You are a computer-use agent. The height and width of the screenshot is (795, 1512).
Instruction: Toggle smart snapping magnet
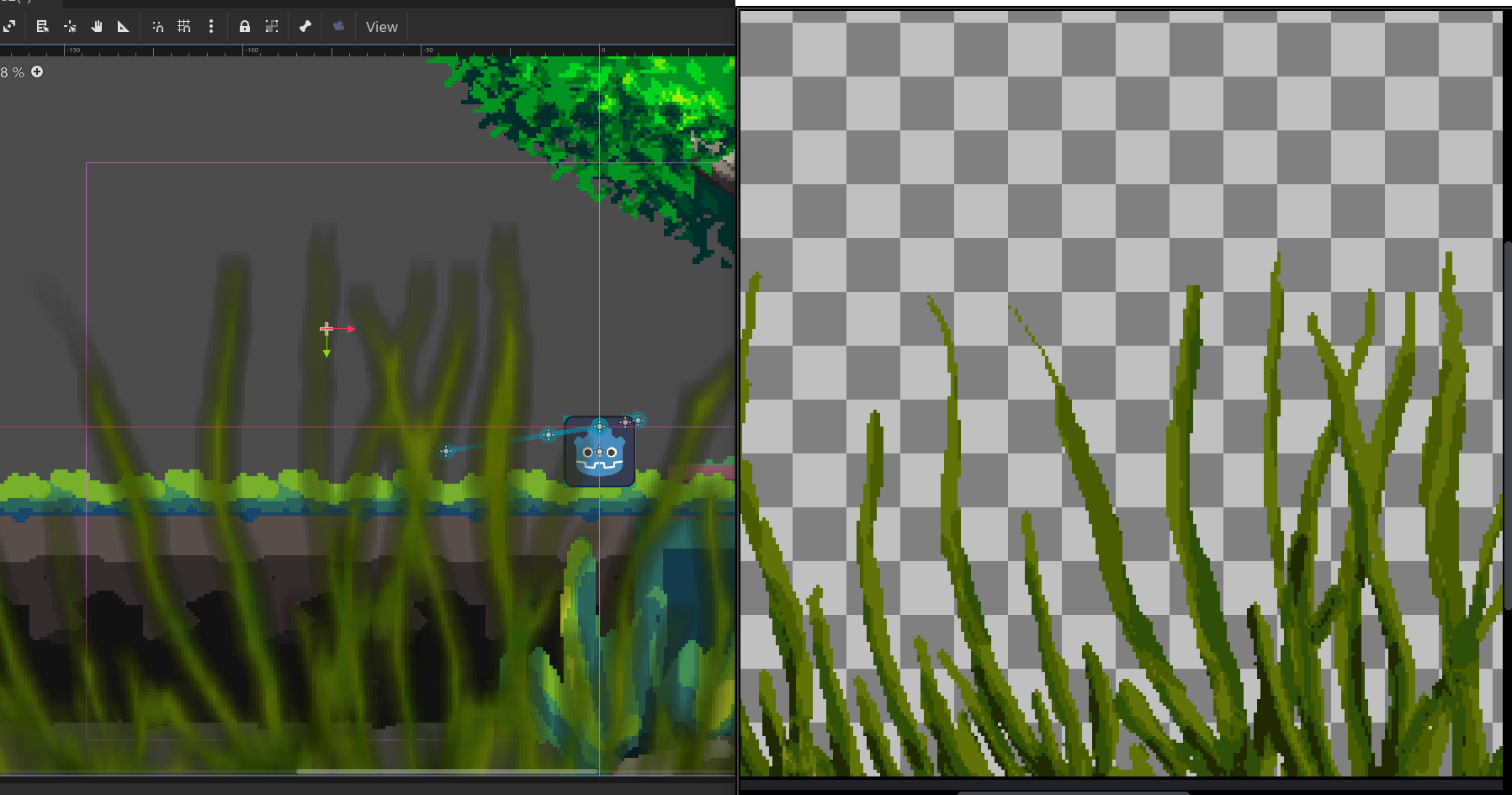click(x=157, y=27)
